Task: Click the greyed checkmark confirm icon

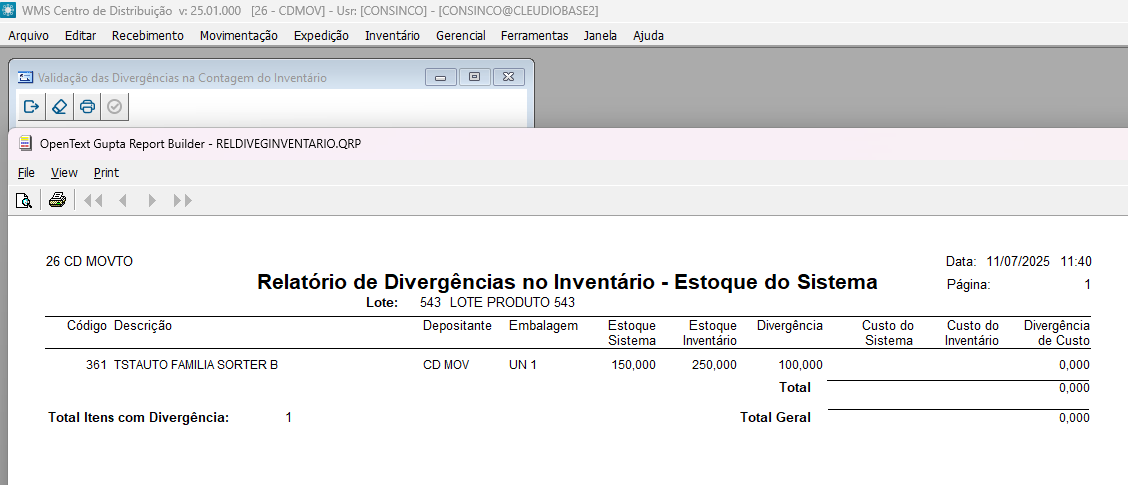Action: pos(115,106)
